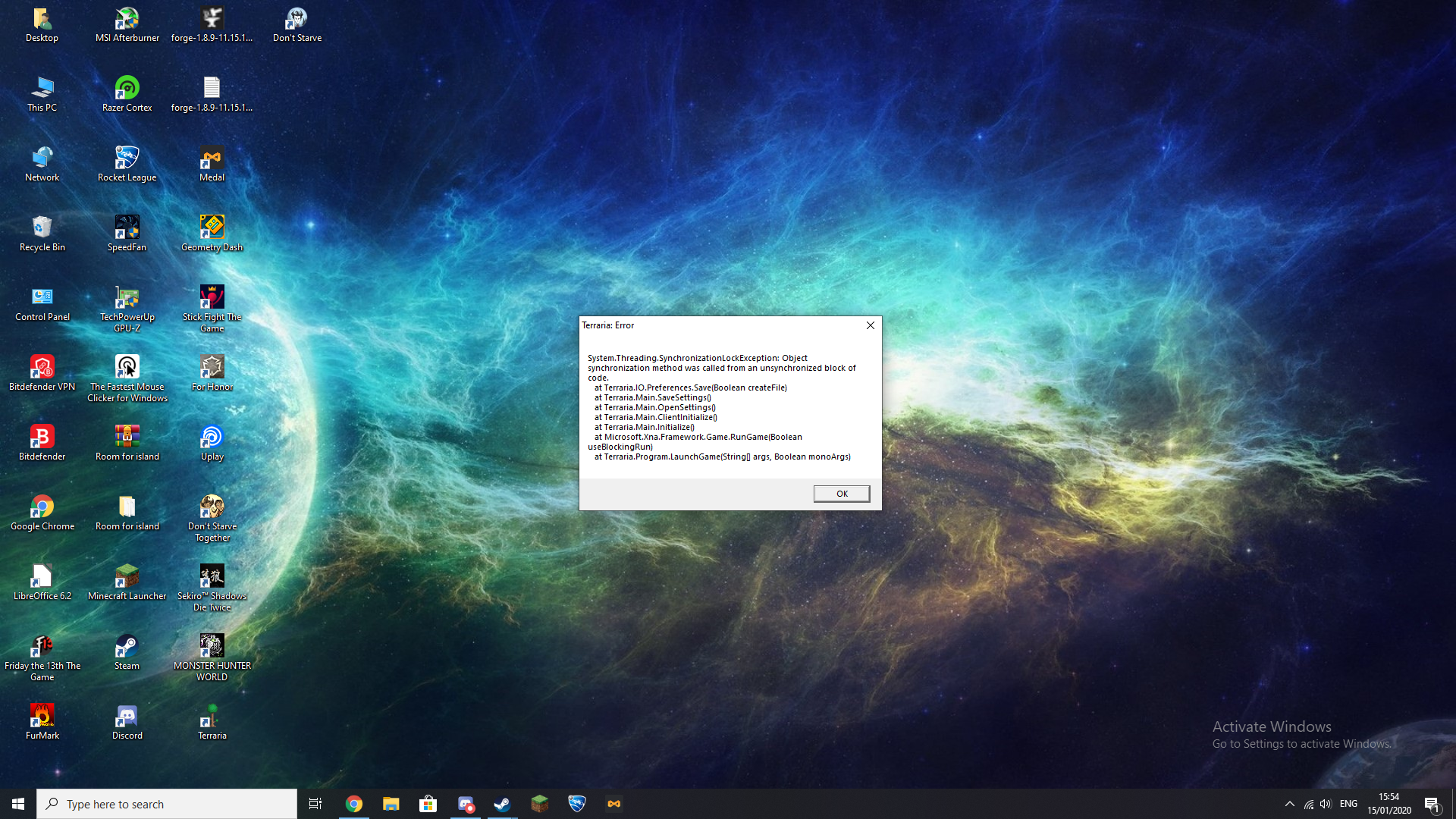Screen dimensions: 1456x819
Task: Select the forge-1.8.9 text file icon
Action: point(212,95)
